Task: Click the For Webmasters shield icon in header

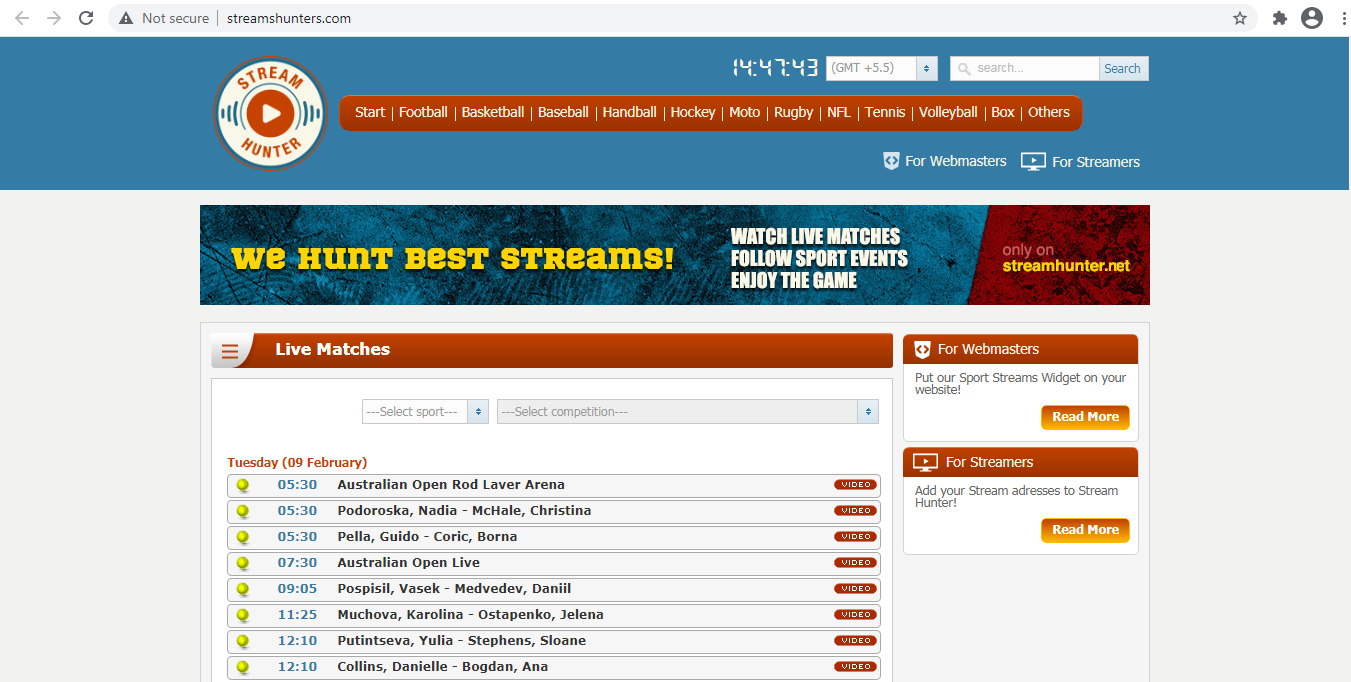Action: pos(892,161)
